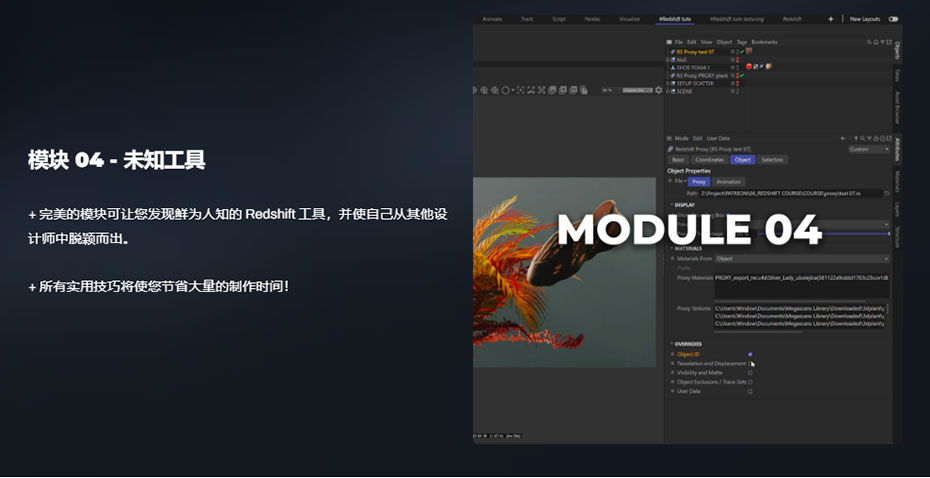Click the folder browse icon beside Path

pyautogui.click(x=887, y=193)
